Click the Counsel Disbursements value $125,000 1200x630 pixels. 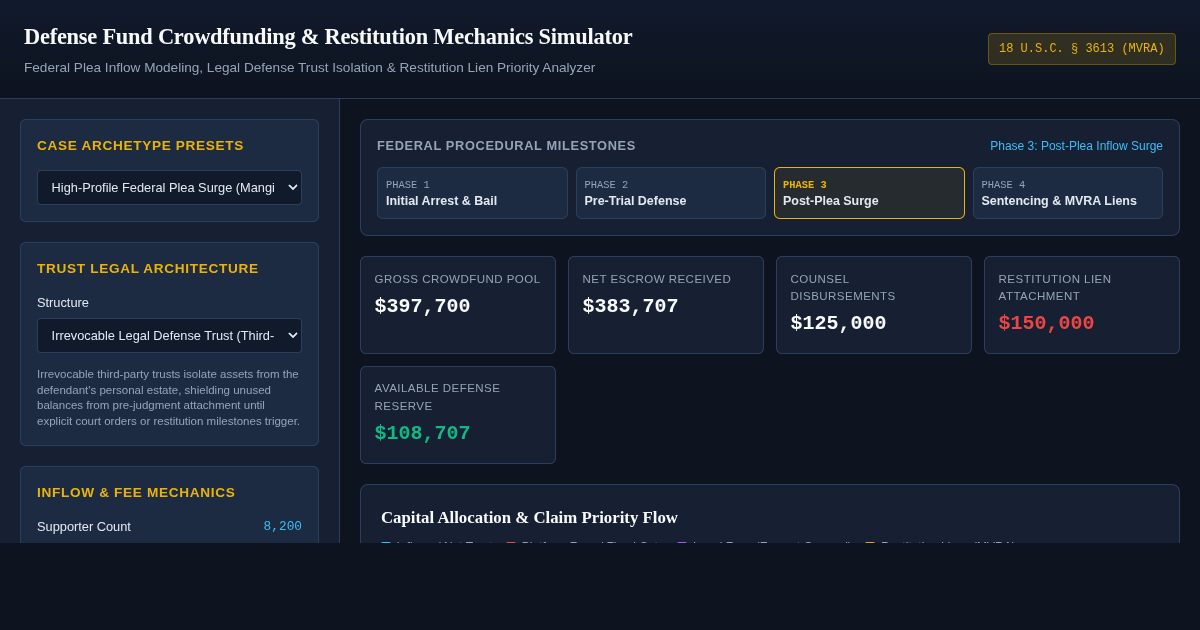click(838, 323)
